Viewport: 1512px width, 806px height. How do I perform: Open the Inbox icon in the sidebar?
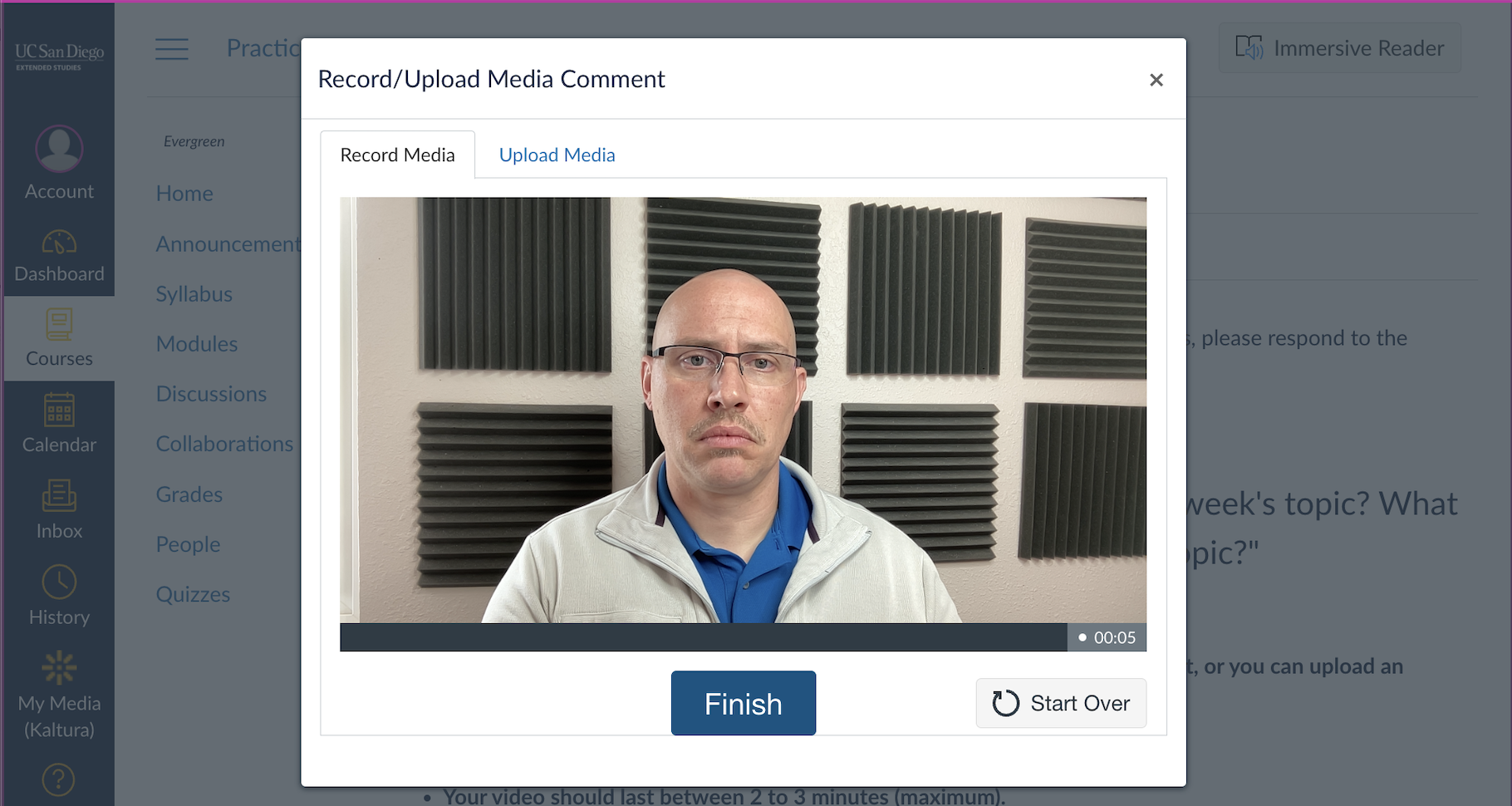[59, 495]
